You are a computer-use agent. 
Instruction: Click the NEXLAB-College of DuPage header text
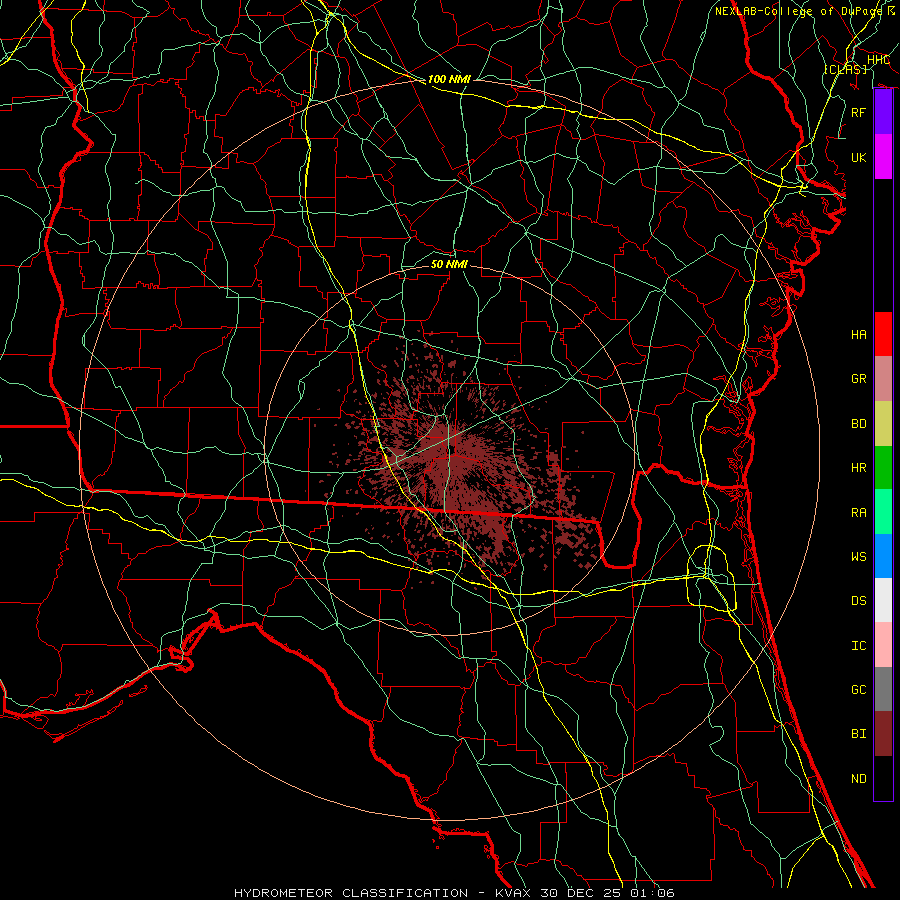[x=800, y=11]
